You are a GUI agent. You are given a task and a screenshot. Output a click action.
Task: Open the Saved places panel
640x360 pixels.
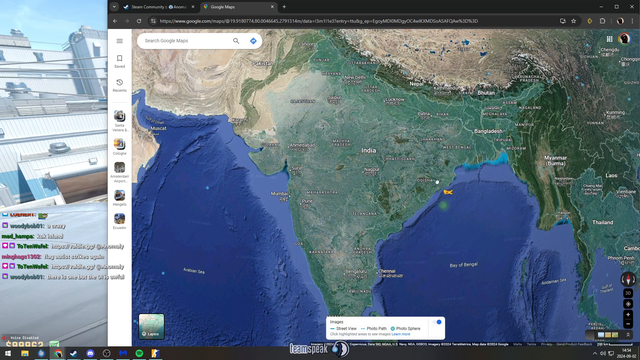120,61
